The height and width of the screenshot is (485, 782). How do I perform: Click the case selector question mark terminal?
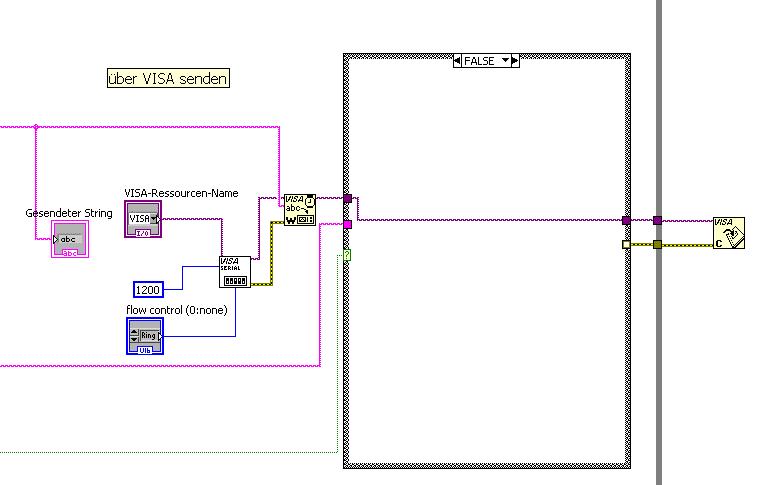pos(348,255)
